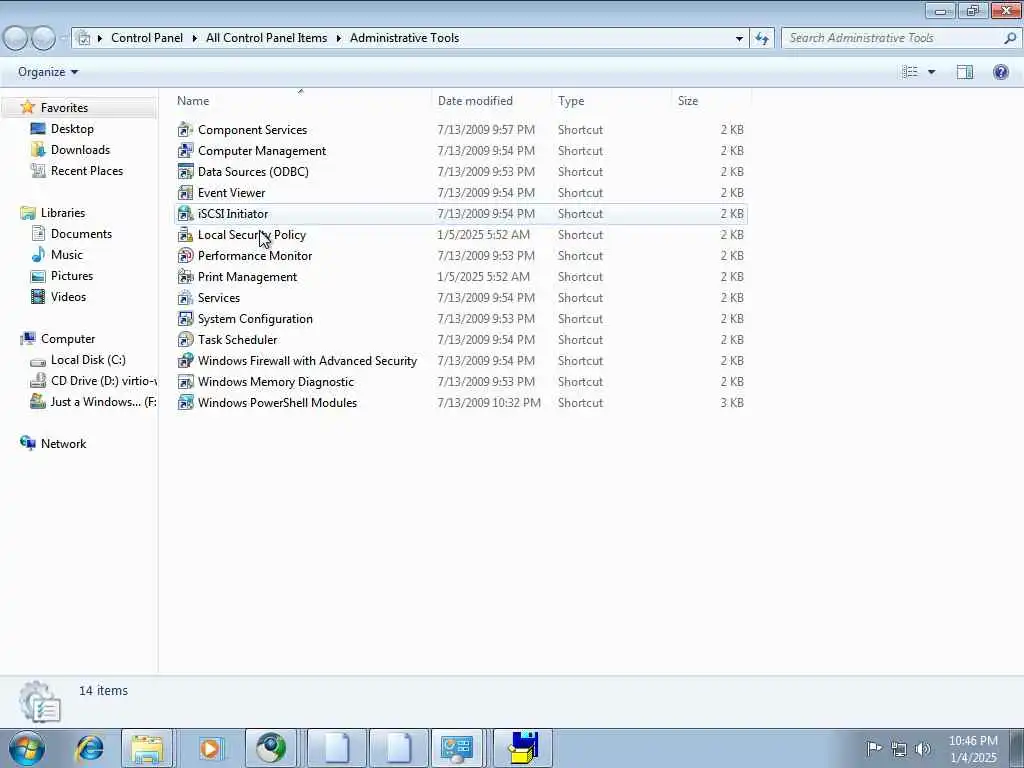Select Windows Firewall with Advanced Security icon
Screen dimensions: 1024x768
point(185,360)
